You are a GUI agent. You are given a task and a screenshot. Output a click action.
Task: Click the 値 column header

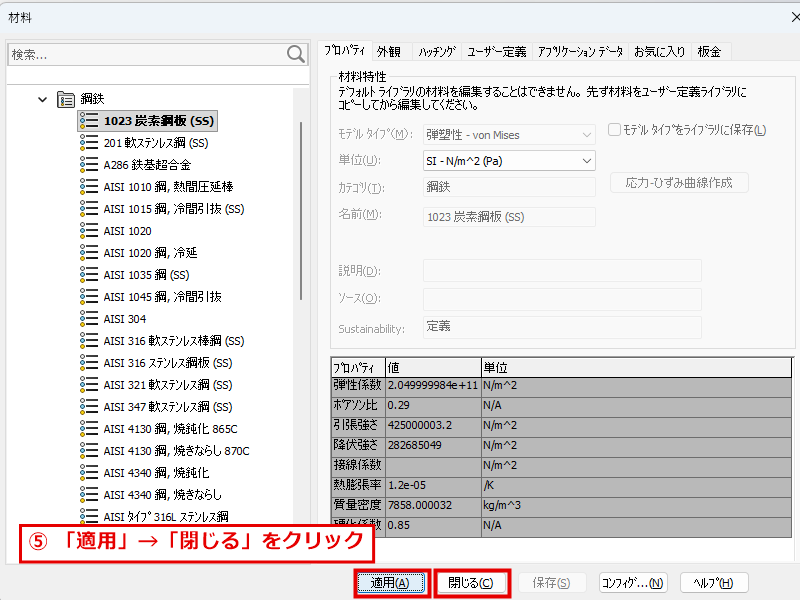[433, 367]
